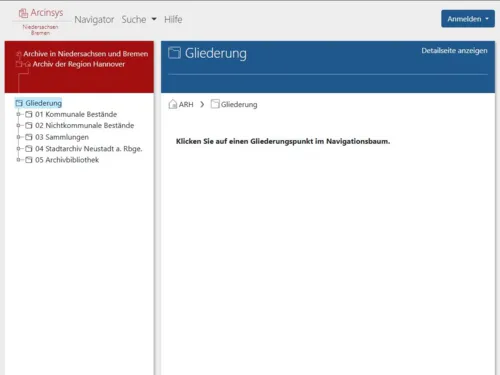
Task: Click the Gliederung panel heading text
Action: (216, 53)
